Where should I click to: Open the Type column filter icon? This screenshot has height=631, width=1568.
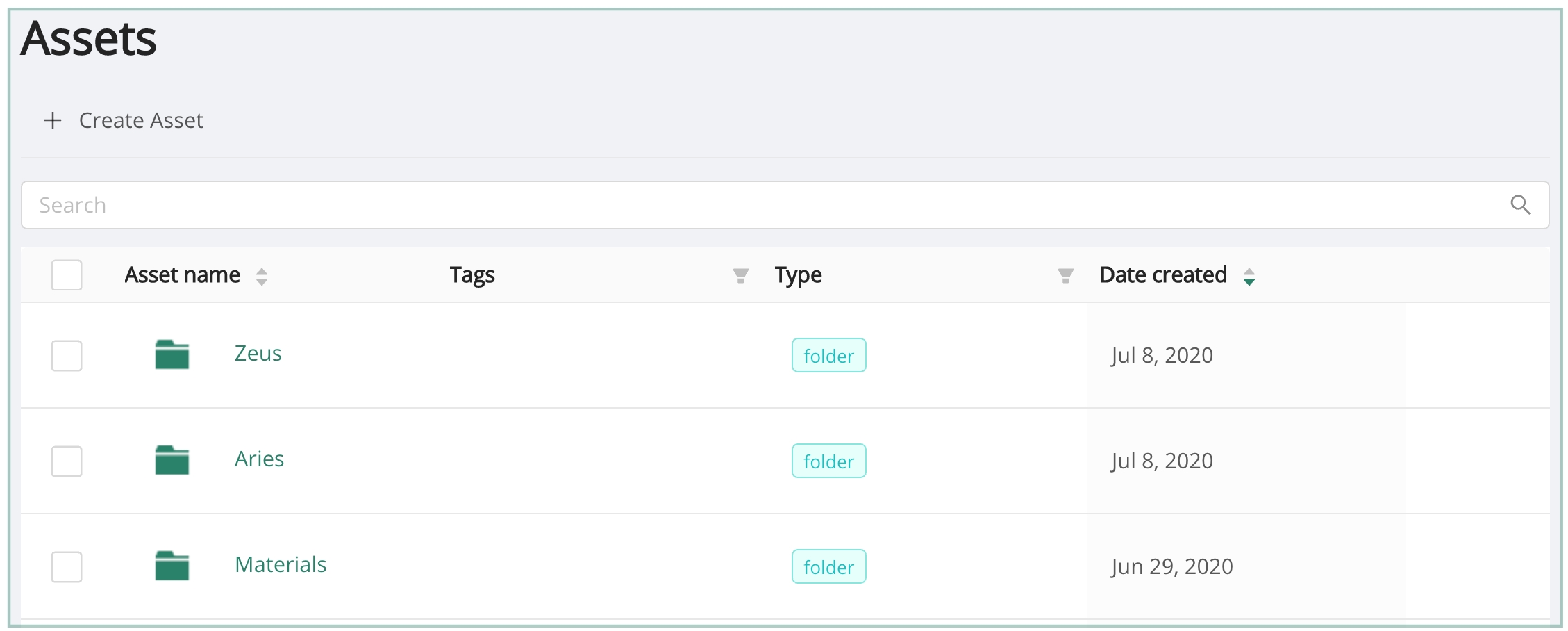(x=1065, y=276)
